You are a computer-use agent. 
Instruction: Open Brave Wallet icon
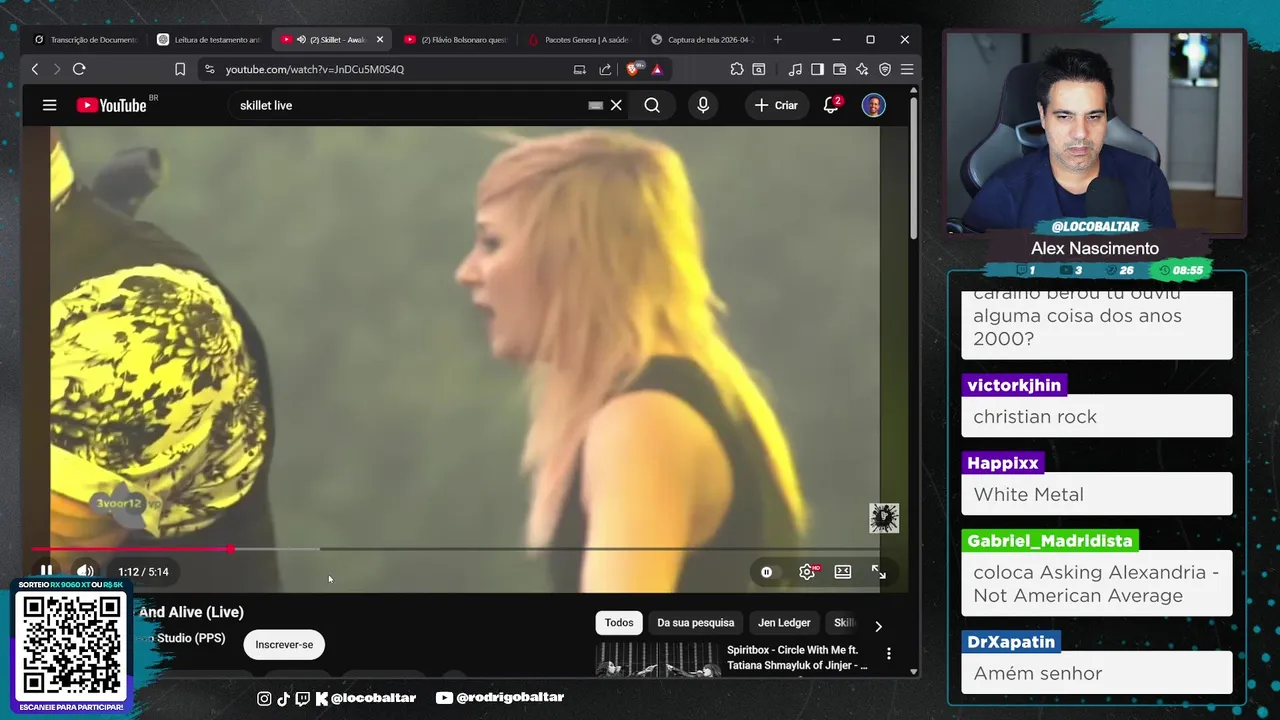click(x=839, y=69)
